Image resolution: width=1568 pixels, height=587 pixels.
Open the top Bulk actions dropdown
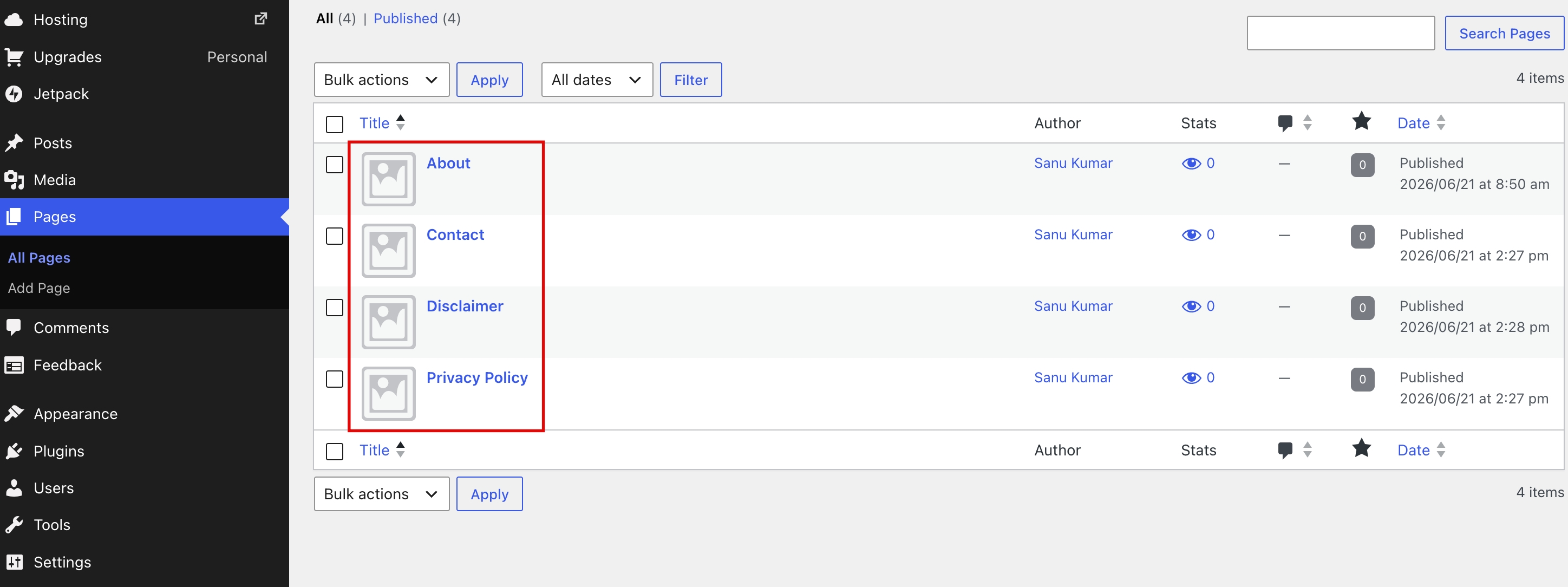tap(382, 80)
